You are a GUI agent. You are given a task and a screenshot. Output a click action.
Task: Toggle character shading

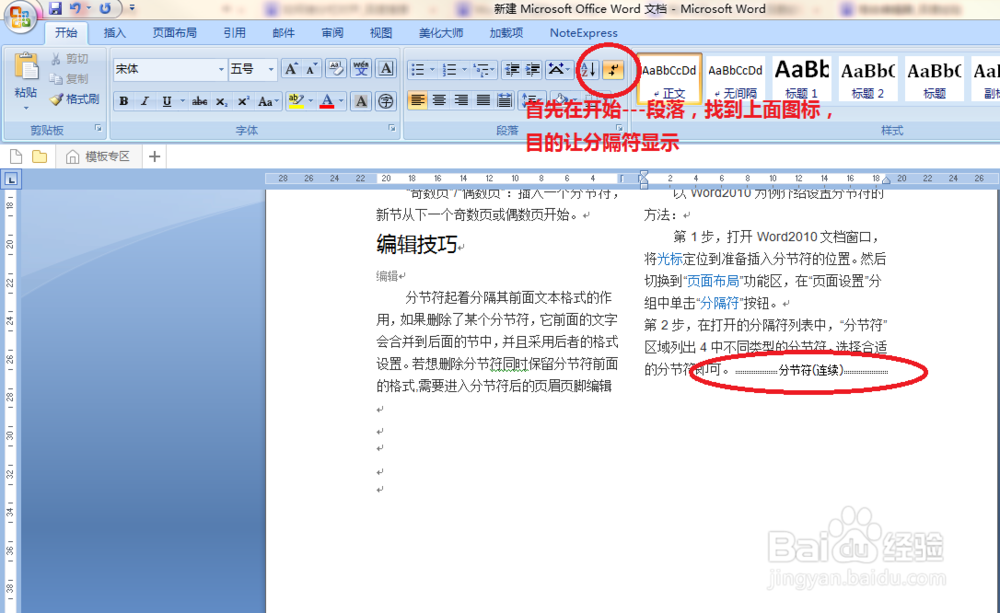pos(361,101)
